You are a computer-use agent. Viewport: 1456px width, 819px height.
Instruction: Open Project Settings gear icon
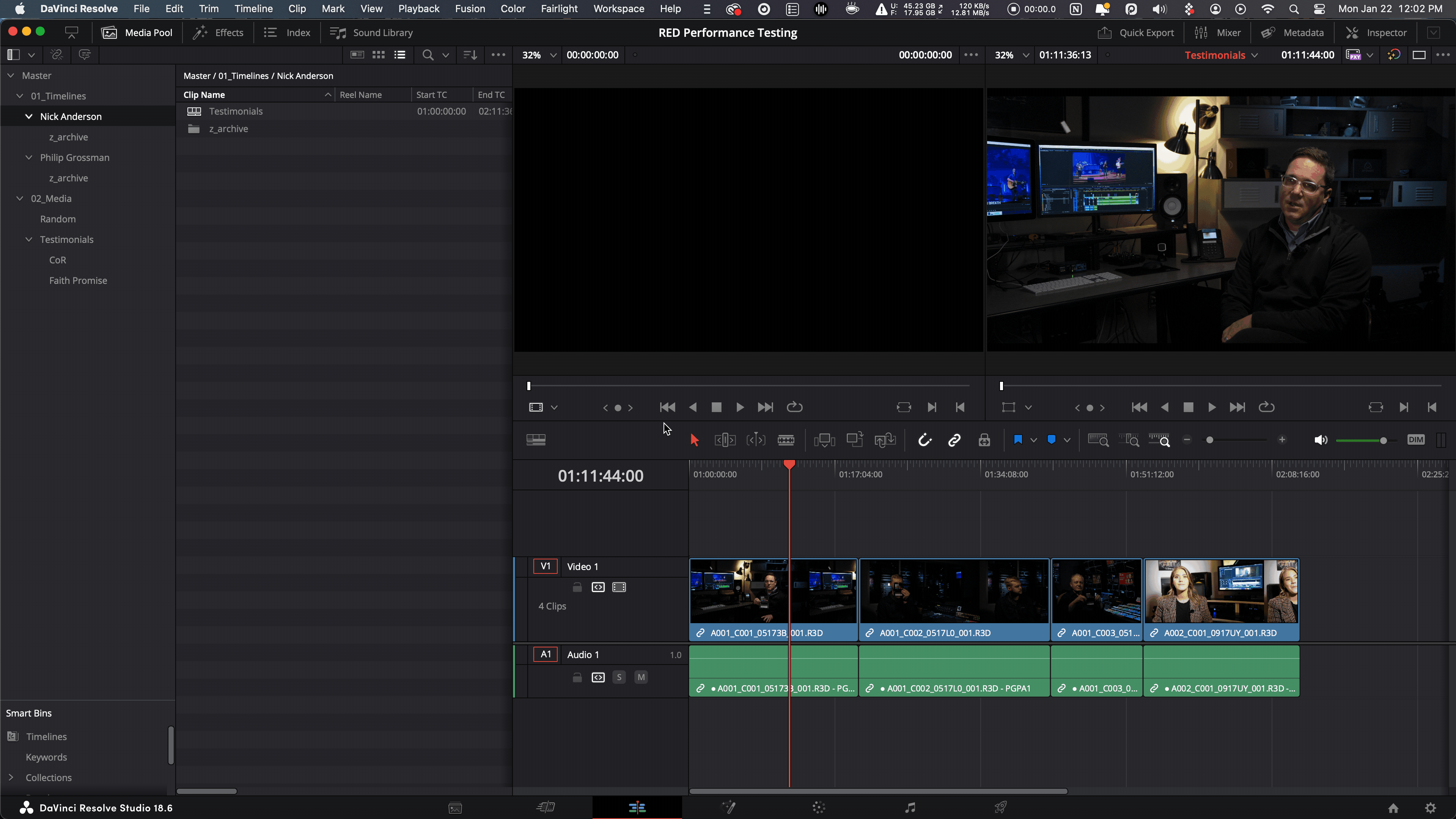tap(1431, 808)
